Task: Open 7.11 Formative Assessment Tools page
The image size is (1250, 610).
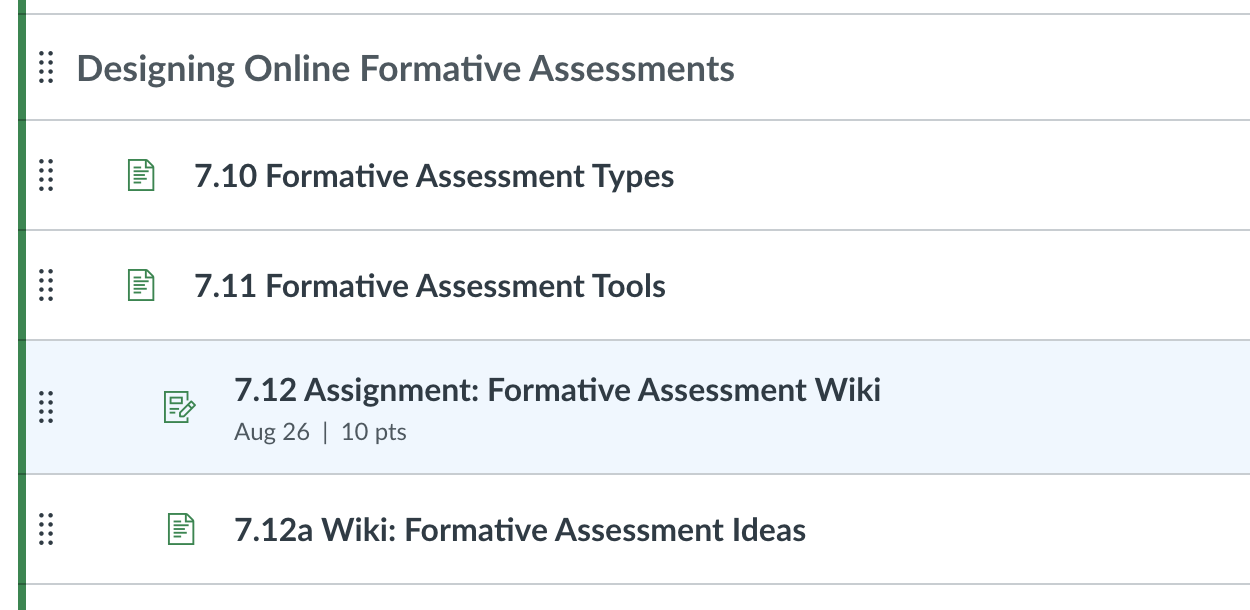Action: click(x=430, y=287)
